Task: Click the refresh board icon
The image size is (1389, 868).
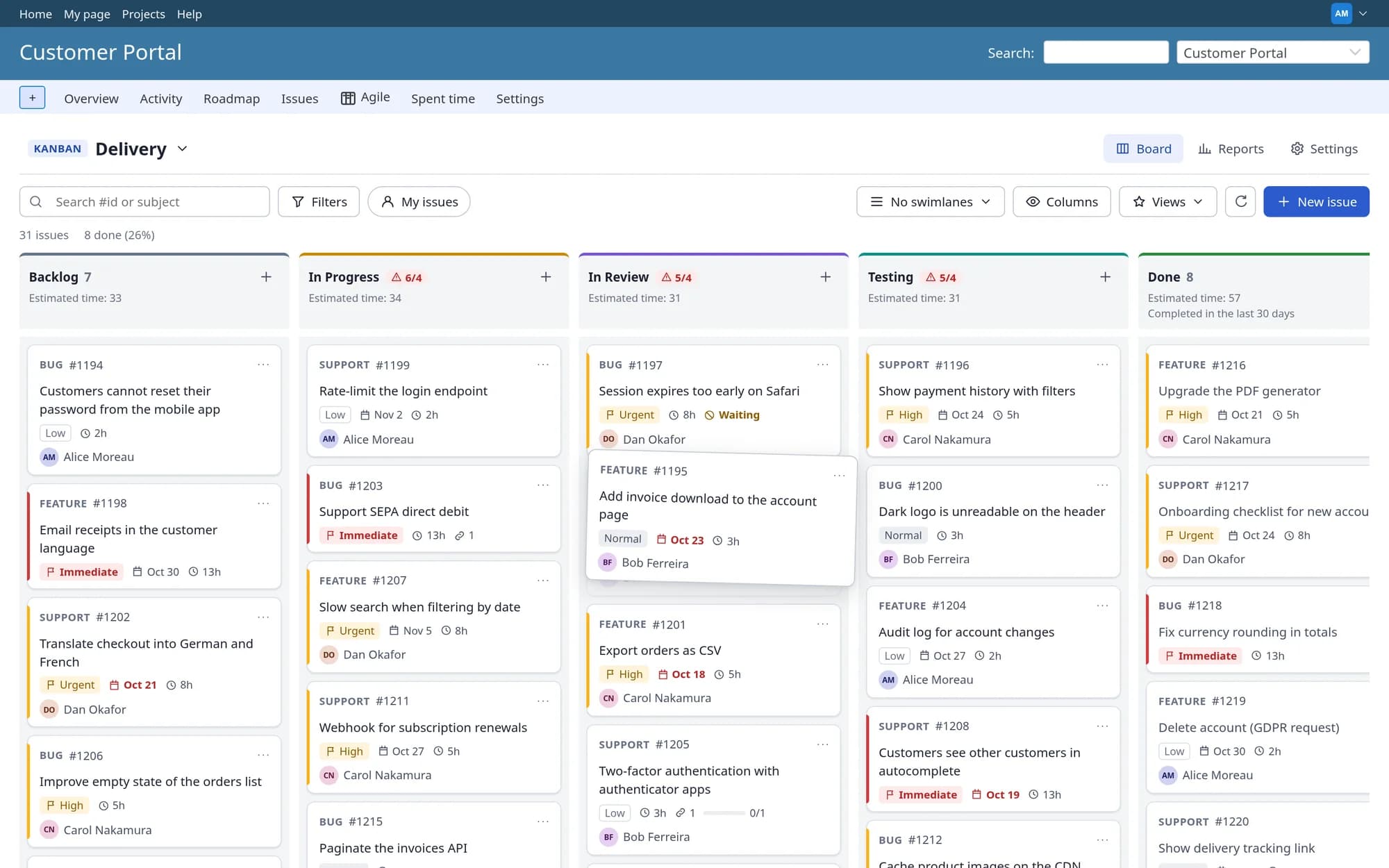Action: tap(1240, 201)
